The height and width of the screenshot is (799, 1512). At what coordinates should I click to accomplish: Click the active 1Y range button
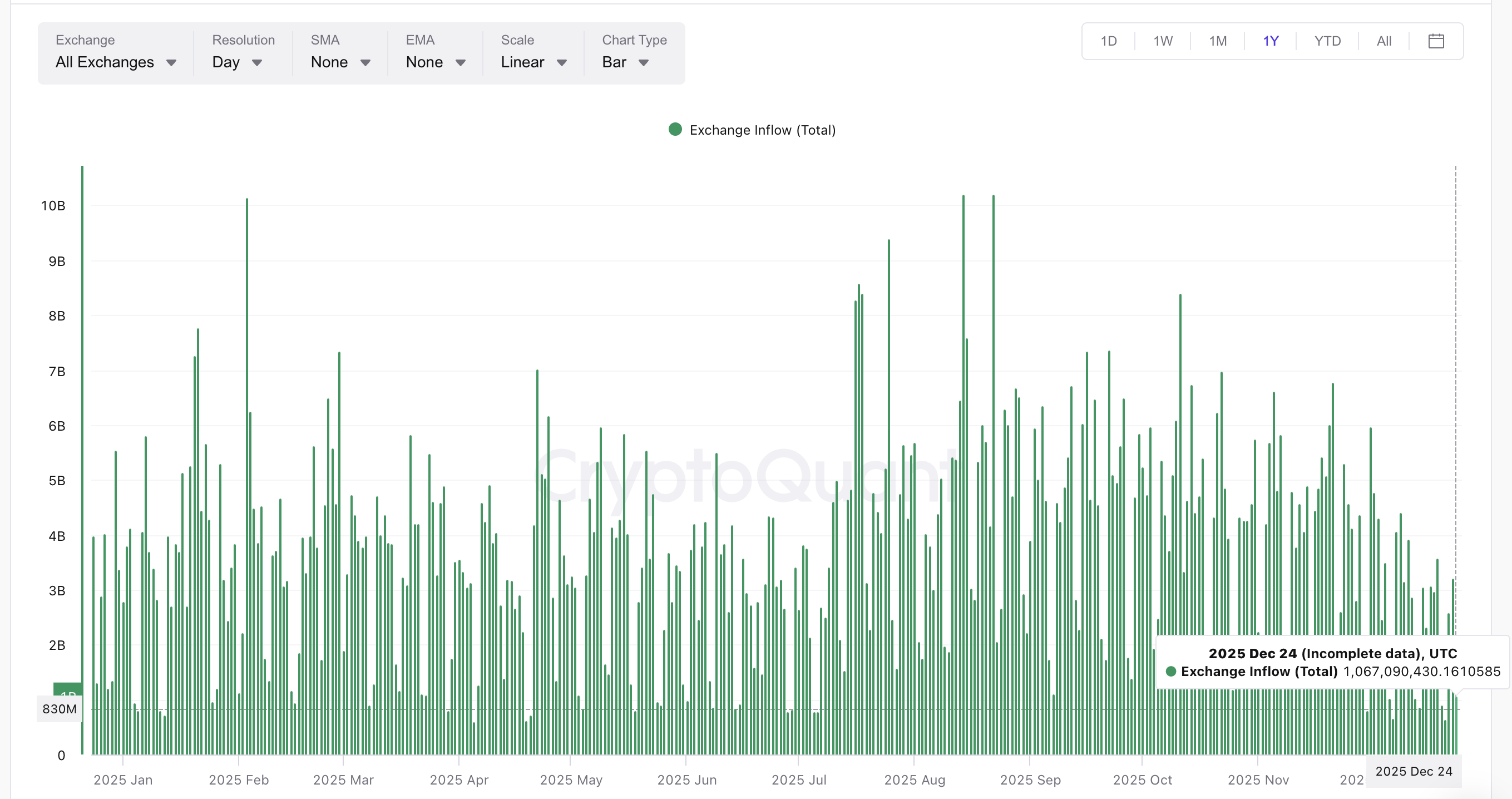pyautogui.click(x=1271, y=41)
